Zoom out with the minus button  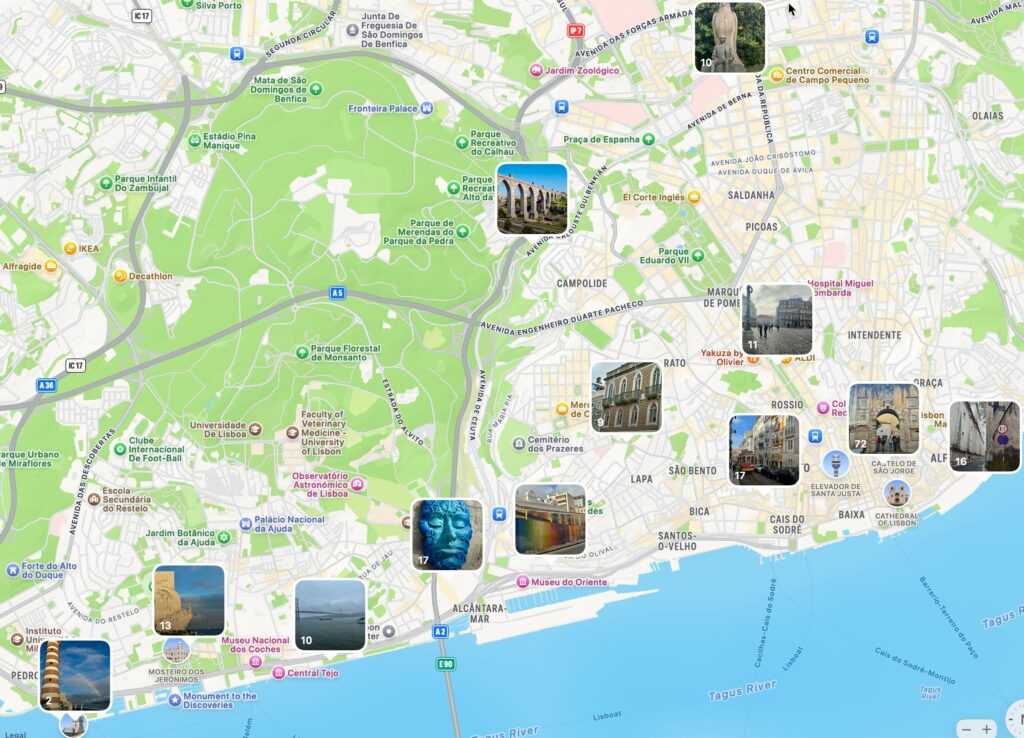[966, 729]
